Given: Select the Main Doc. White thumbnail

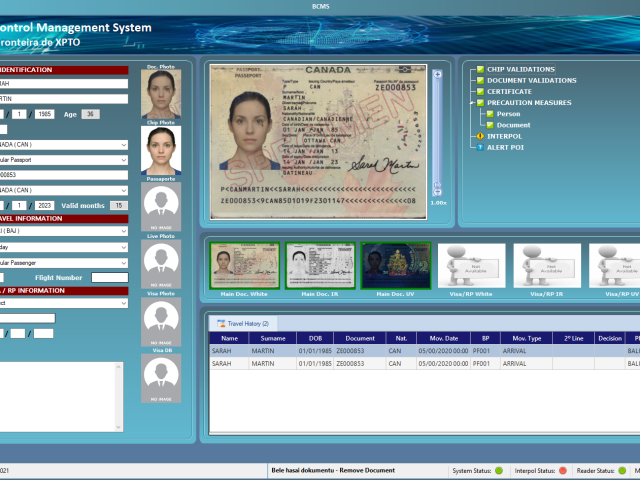Looking at the screenshot, I should (244, 265).
